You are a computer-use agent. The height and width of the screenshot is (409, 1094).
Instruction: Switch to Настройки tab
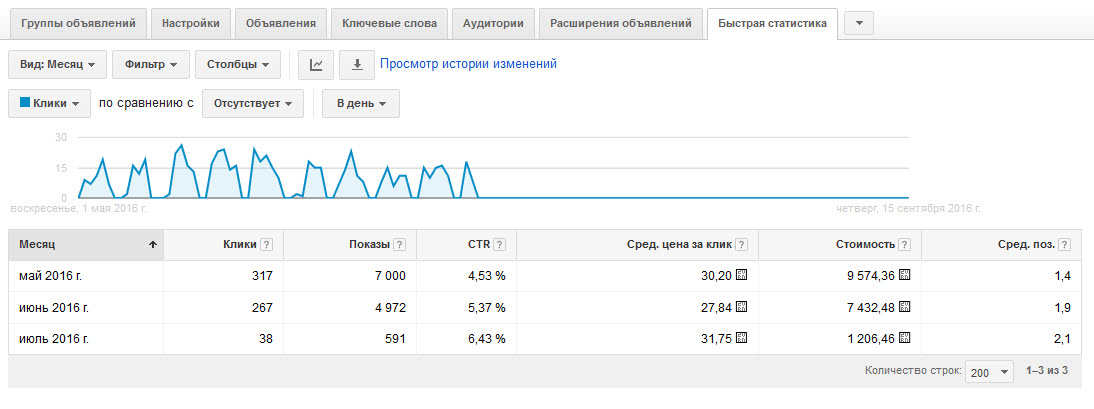tap(190, 23)
